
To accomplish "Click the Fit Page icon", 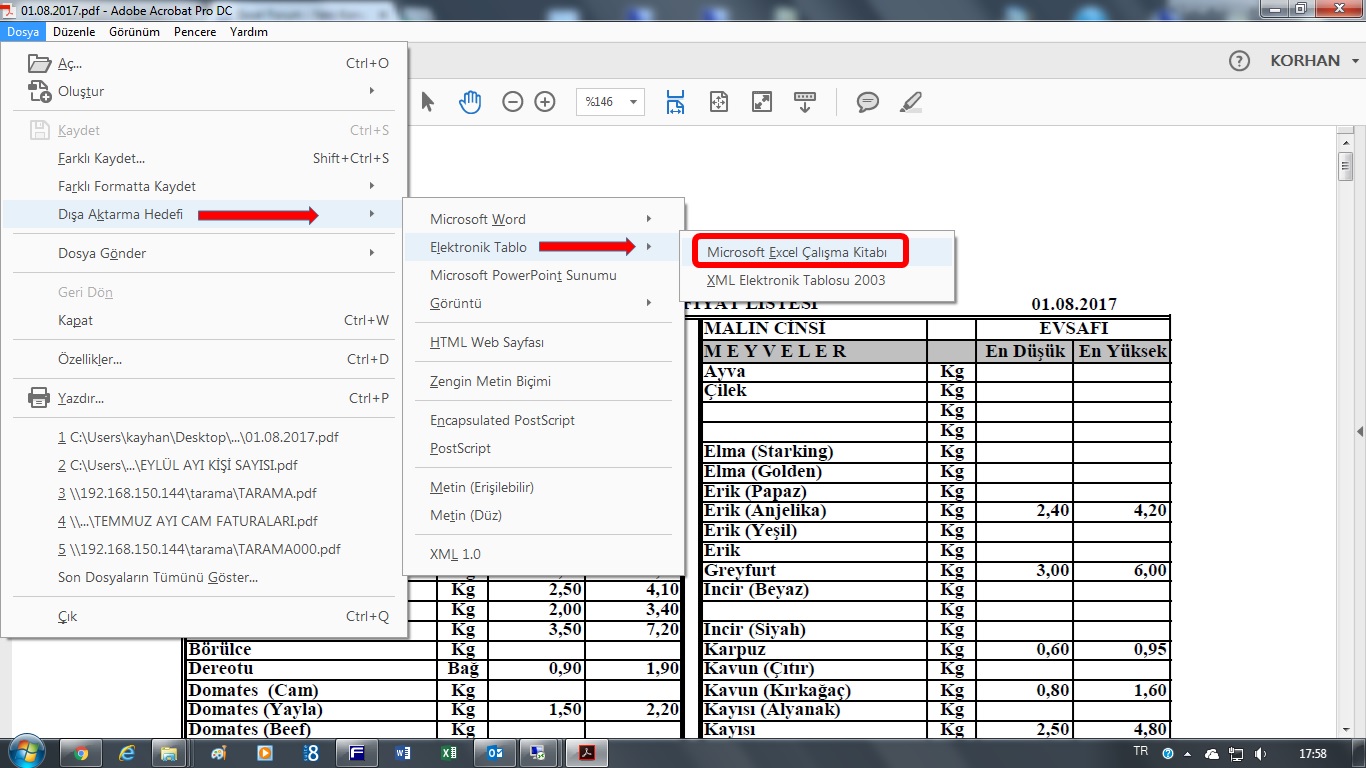I will coord(718,102).
